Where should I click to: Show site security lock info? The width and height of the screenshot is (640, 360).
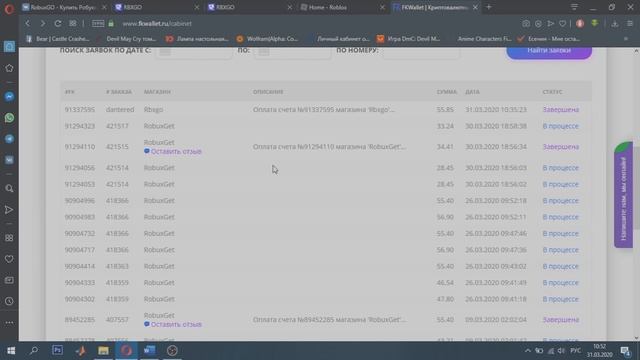coord(111,24)
